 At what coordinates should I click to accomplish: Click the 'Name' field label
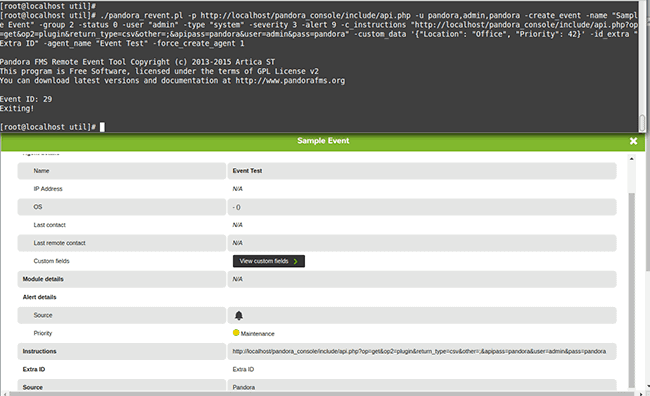tap(41, 171)
